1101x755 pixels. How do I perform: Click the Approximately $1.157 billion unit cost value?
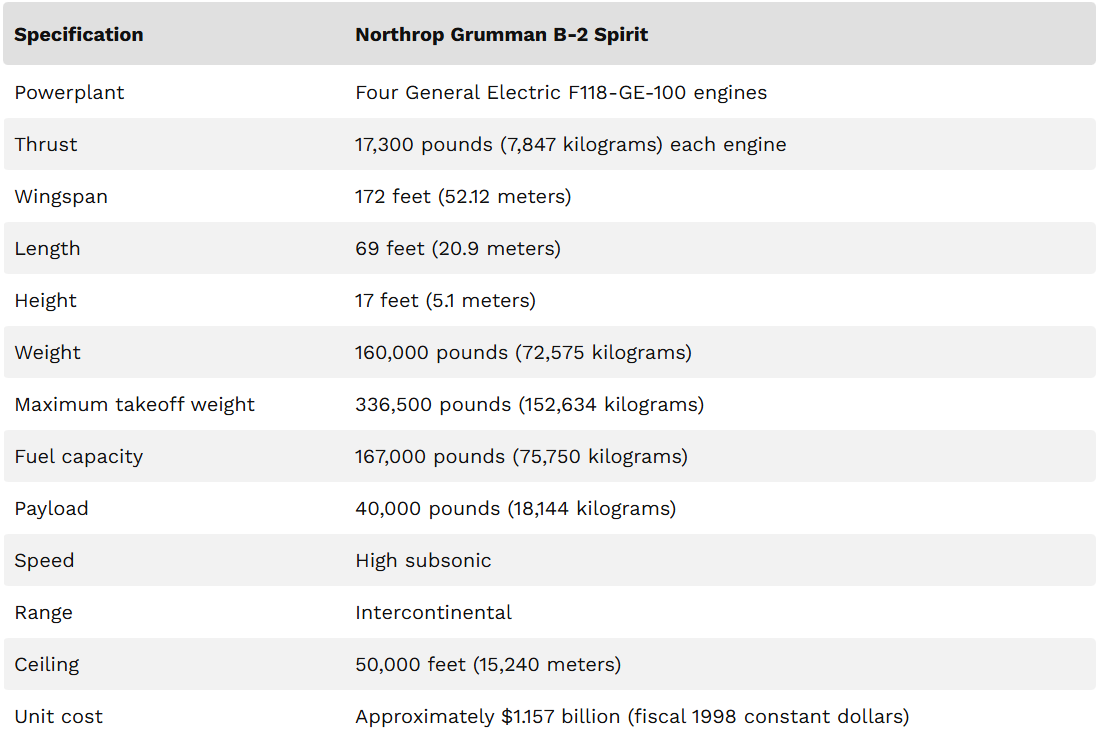[x=632, y=717]
